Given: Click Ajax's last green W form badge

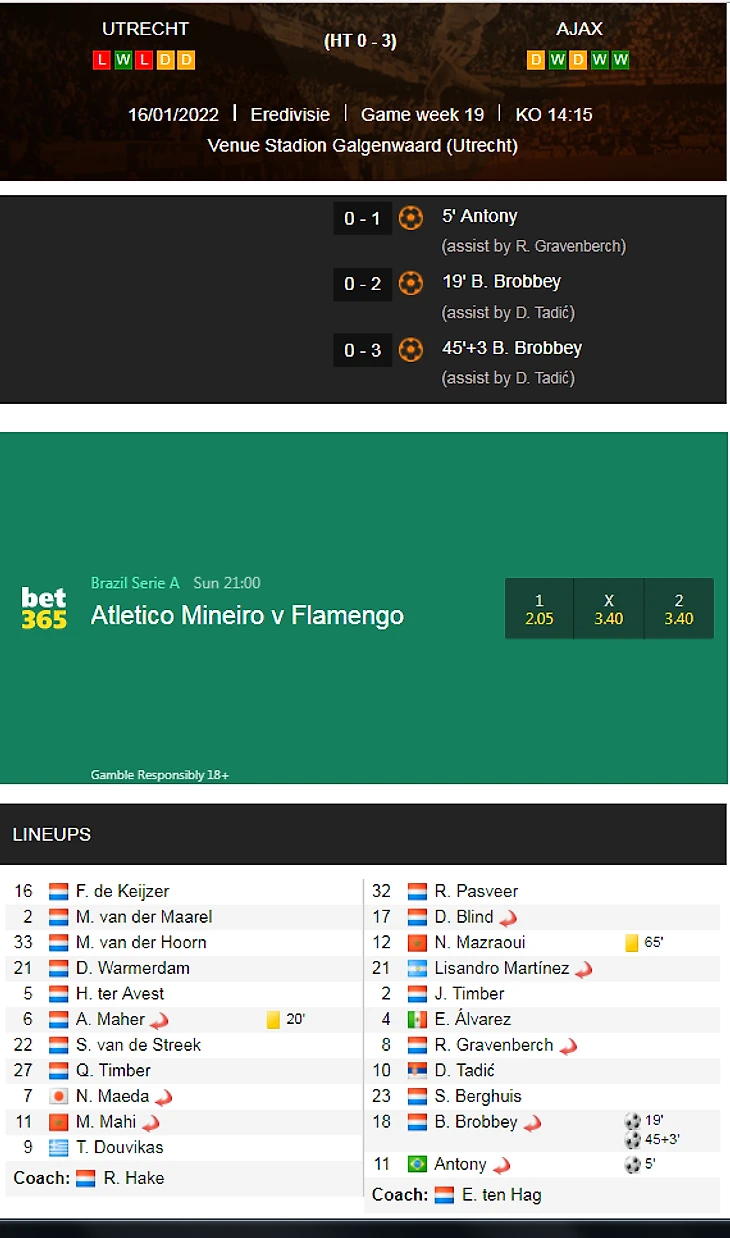Looking at the screenshot, I should tap(620, 60).
